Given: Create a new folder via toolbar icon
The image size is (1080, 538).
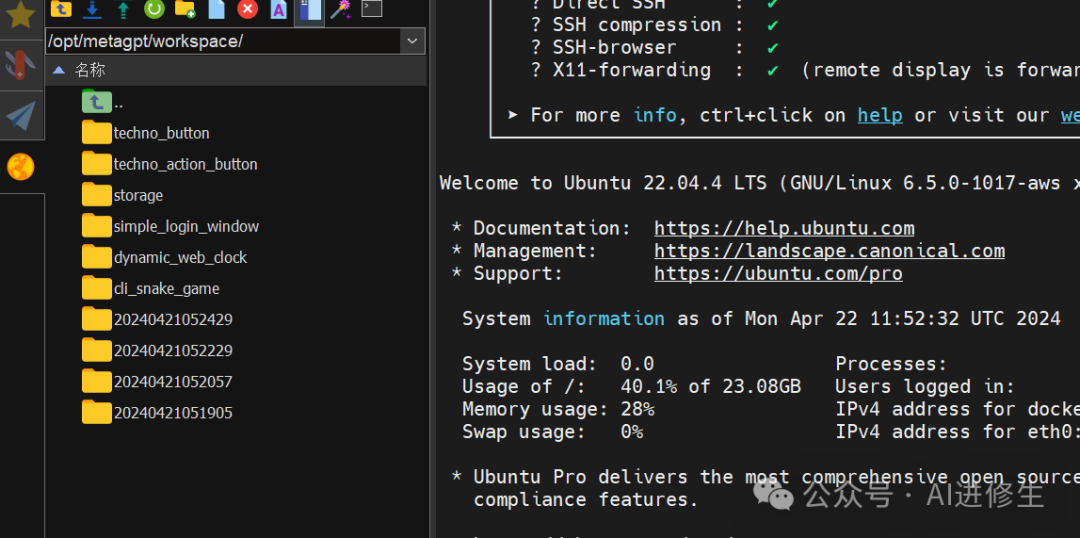Looking at the screenshot, I should 185,9.
